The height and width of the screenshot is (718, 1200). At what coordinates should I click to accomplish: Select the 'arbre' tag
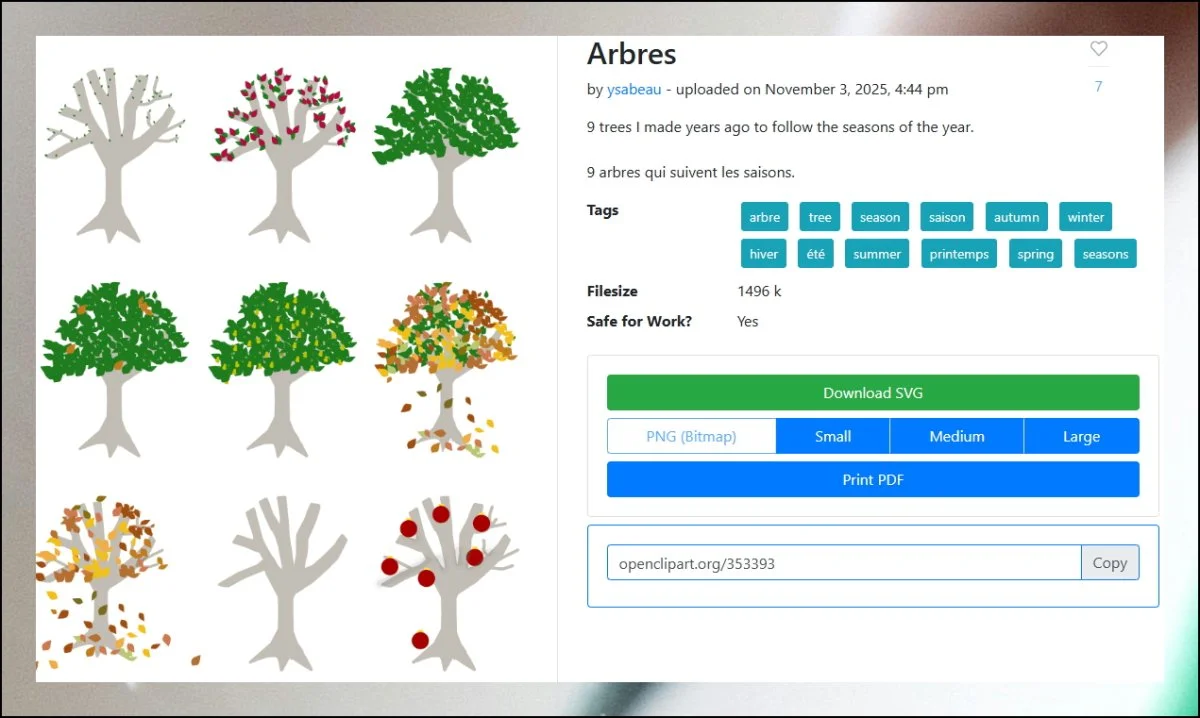pos(764,217)
